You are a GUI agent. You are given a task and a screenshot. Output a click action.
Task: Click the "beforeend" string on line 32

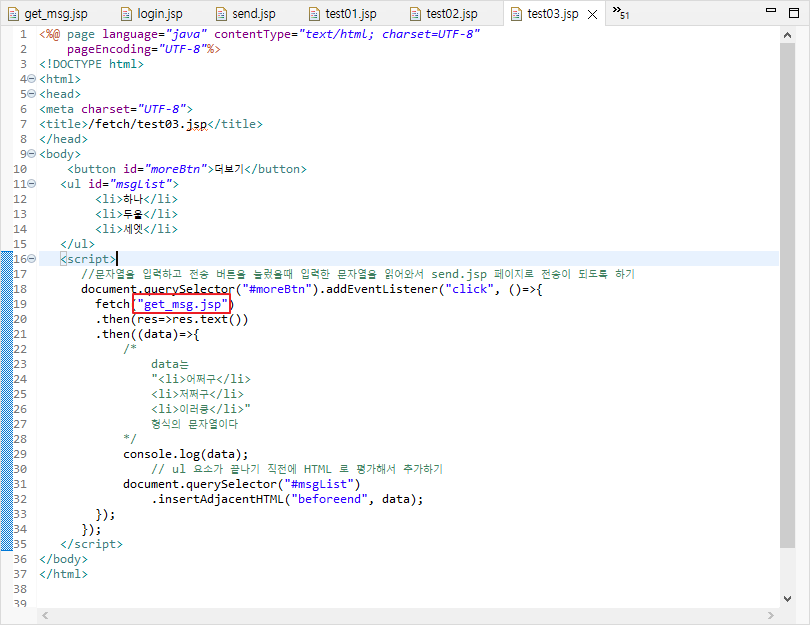pyautogui.click(x=329, y=499)
